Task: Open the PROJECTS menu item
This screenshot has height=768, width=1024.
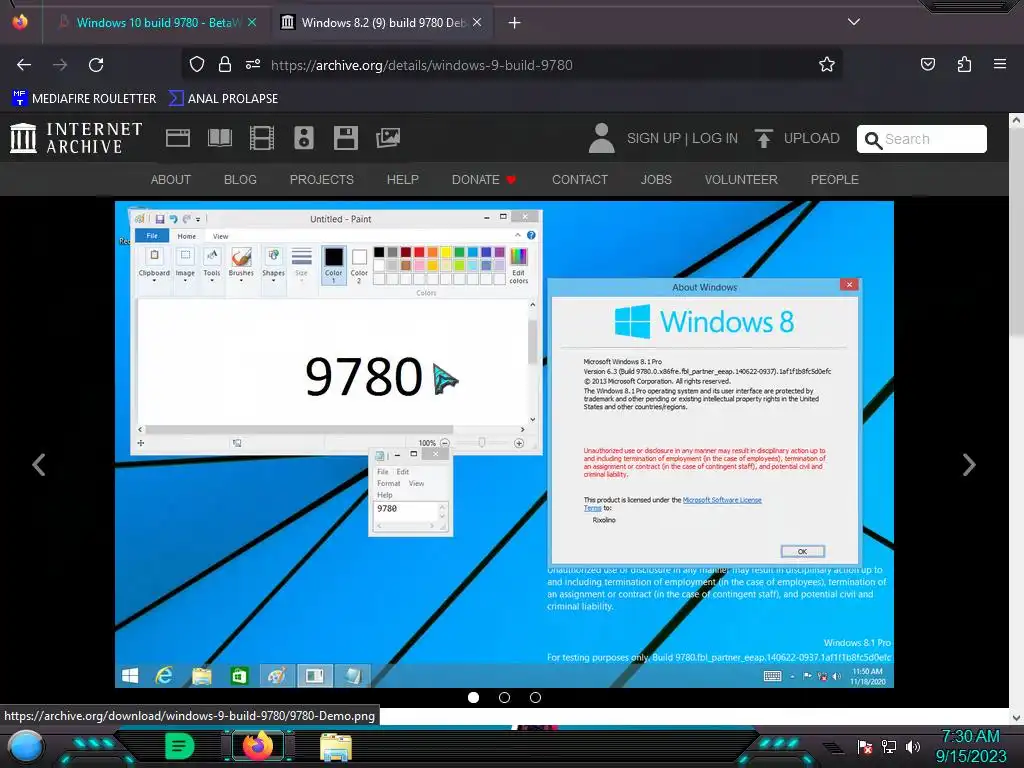Action: [x=321, y=180]
